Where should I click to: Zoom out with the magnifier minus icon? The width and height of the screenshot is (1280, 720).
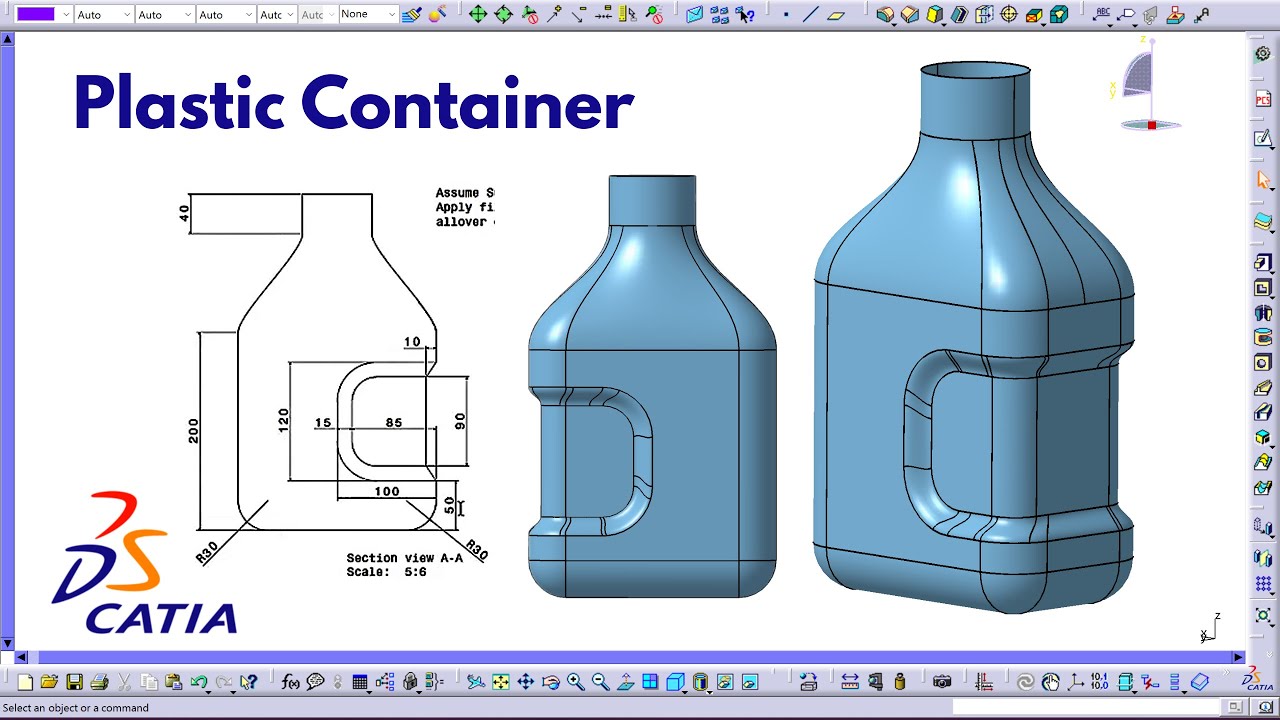(x=600, y=682)
